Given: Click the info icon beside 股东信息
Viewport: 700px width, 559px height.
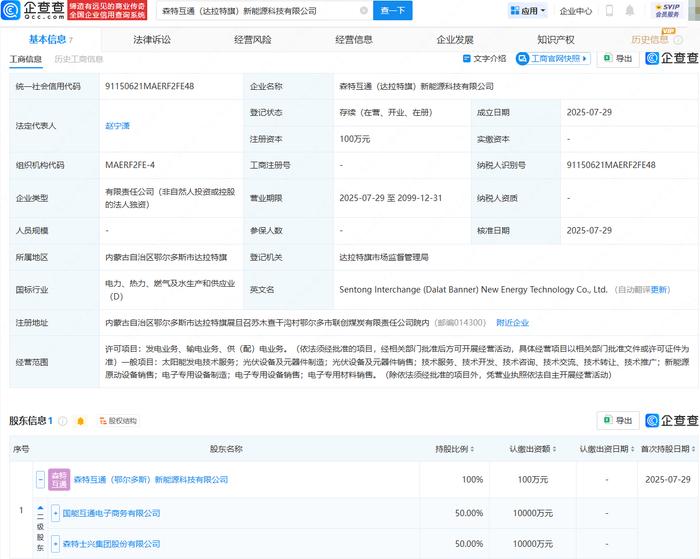Looking at the screenshot, I should click(63, 421).
